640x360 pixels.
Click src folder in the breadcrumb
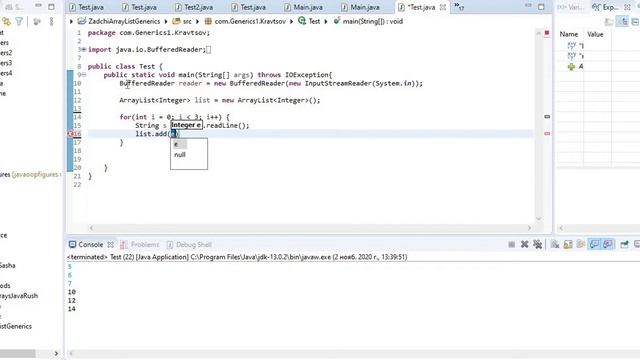click(187, 21)
